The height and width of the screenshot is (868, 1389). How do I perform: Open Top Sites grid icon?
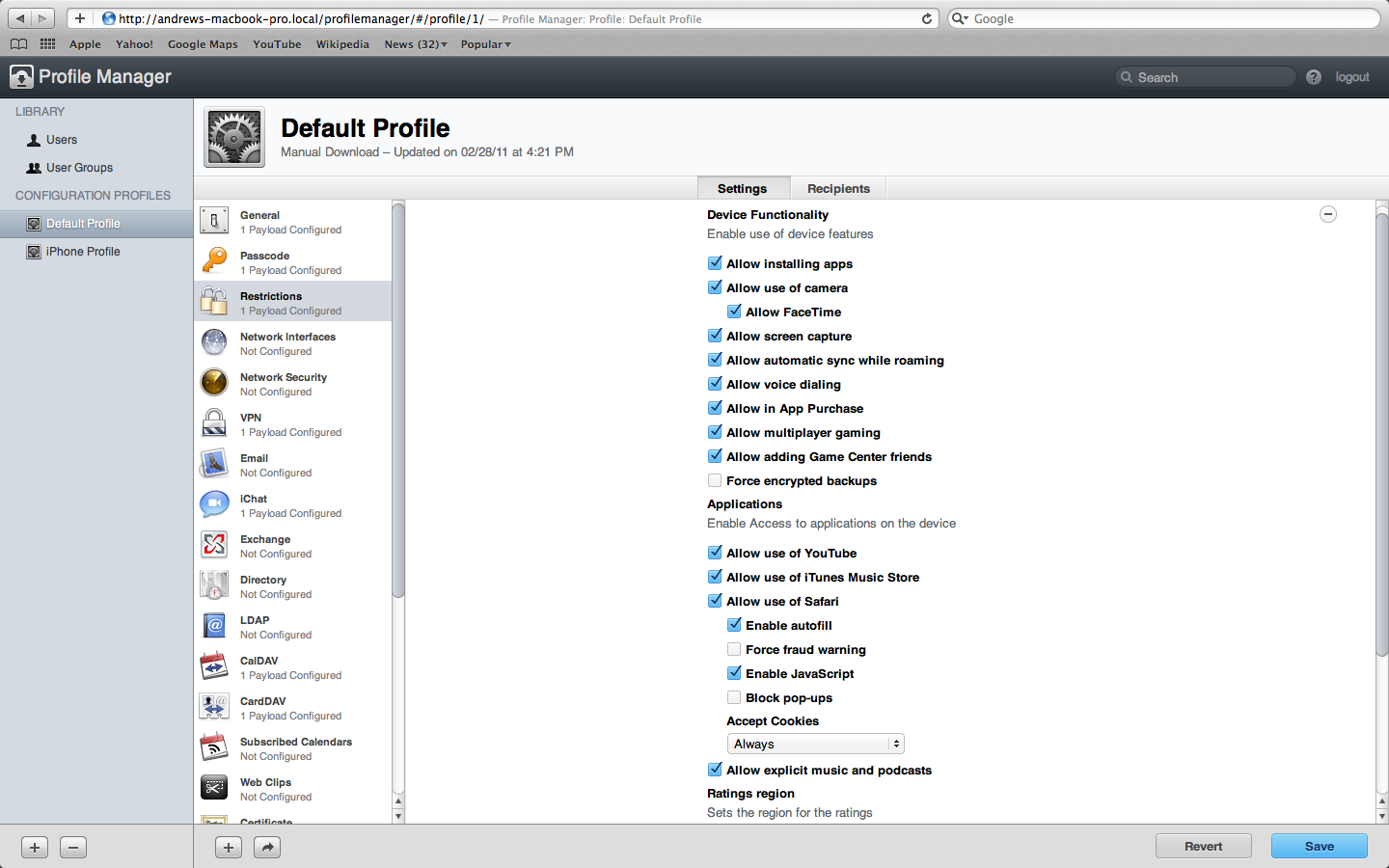pos(47,43)
